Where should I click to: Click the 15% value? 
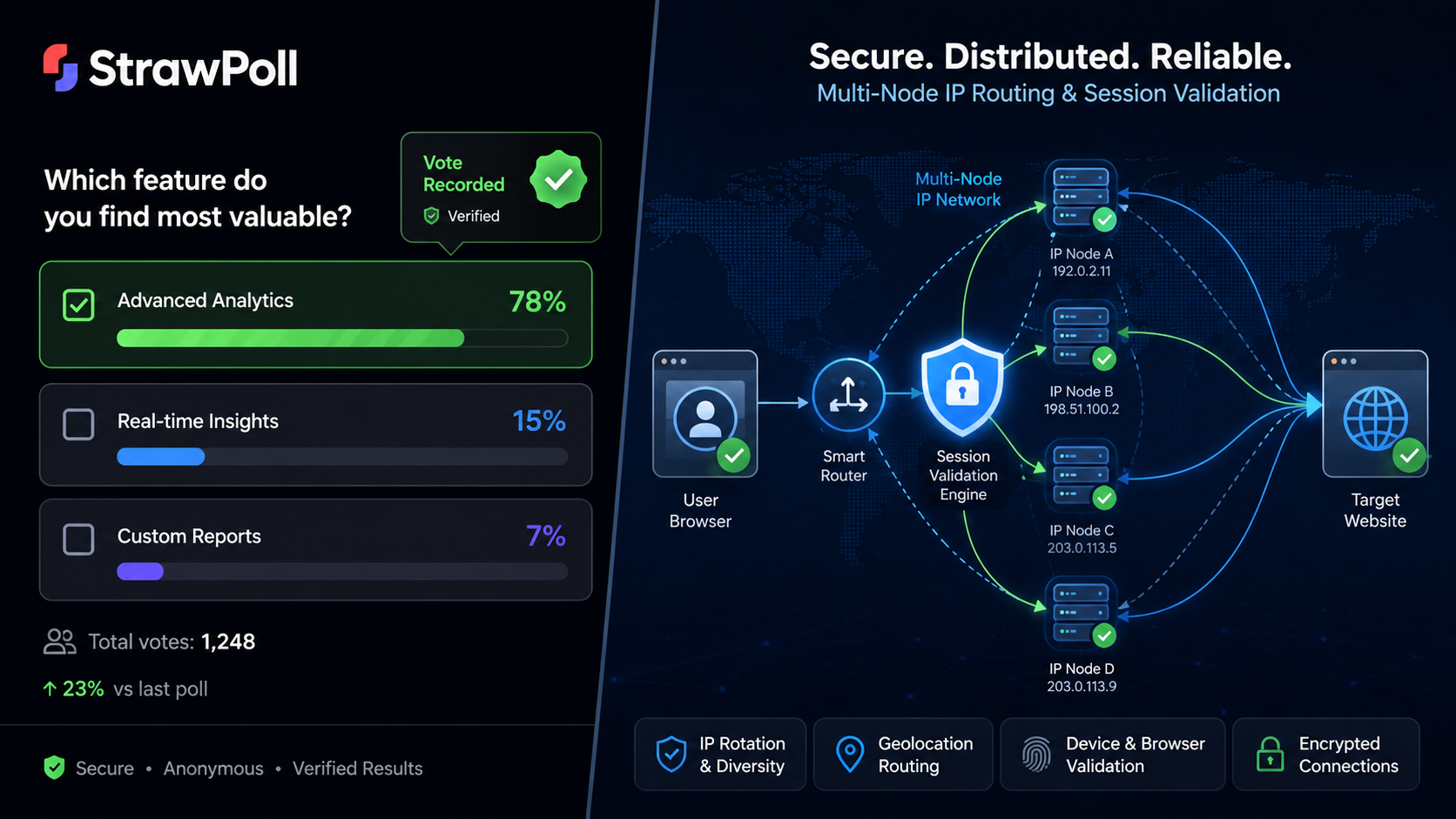pos(539,421)
